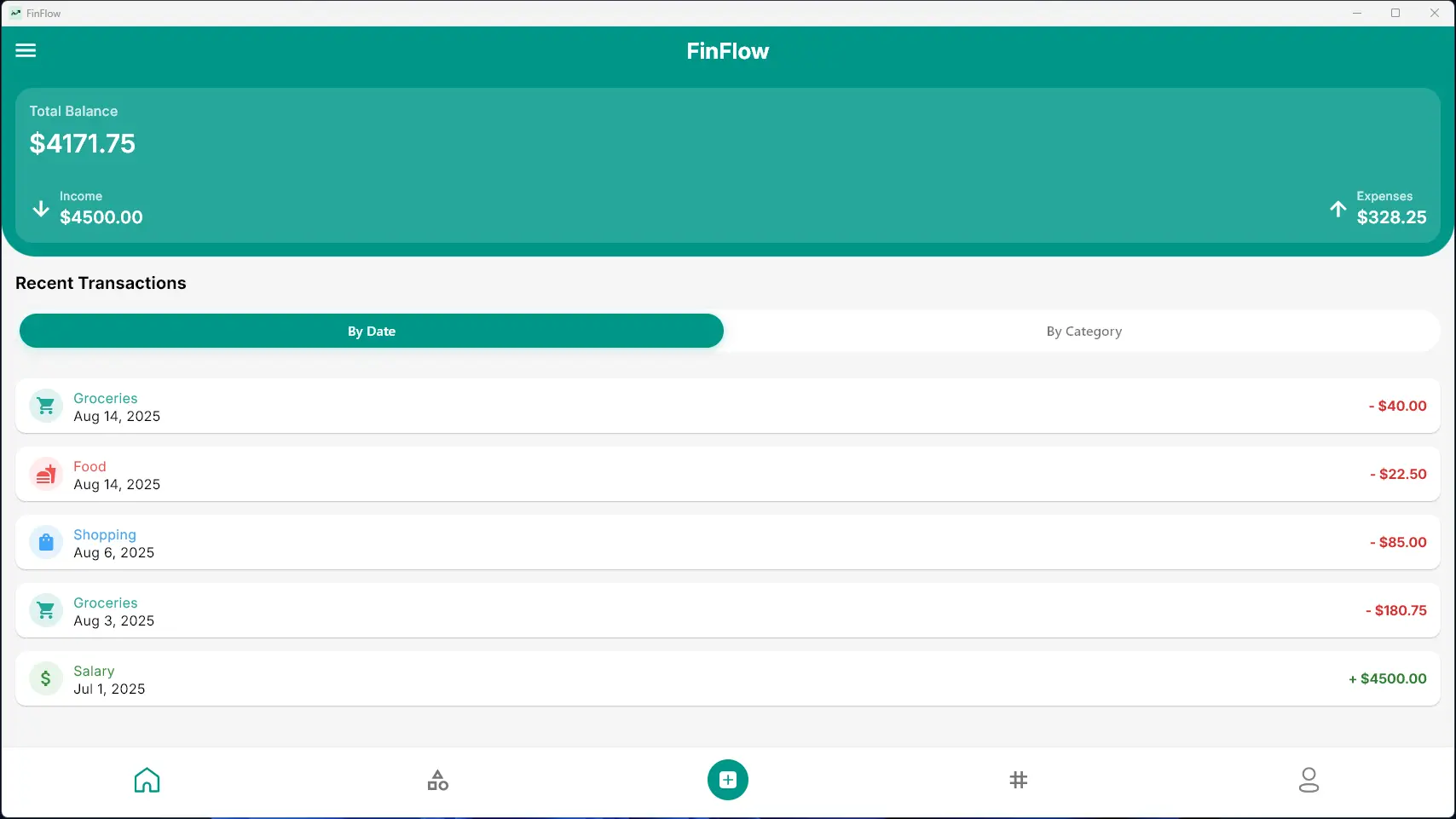Click the Recent Transactions heading
The image size is (1456, 819).
101,283
